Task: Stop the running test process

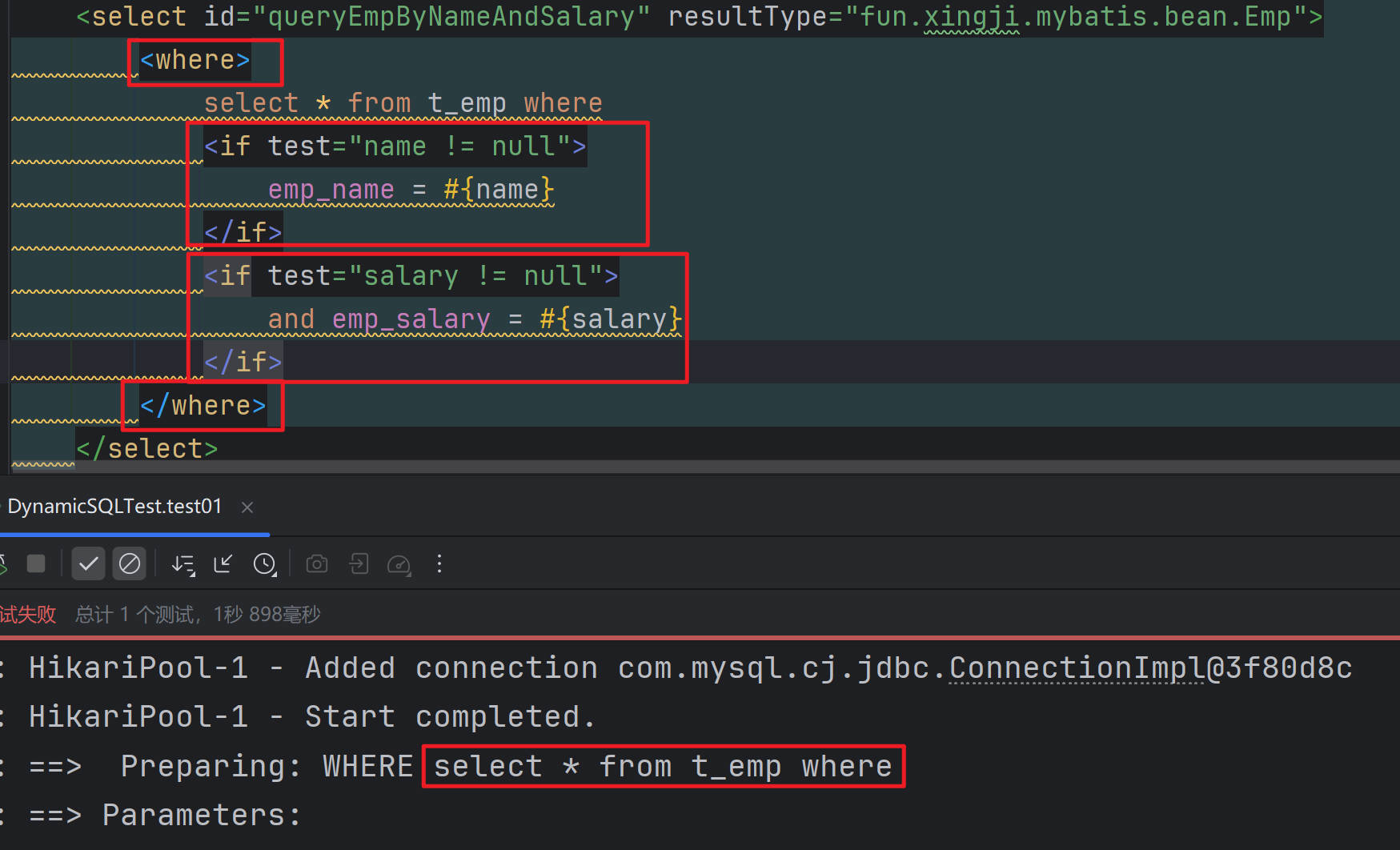Action: (x=36, y=563)
